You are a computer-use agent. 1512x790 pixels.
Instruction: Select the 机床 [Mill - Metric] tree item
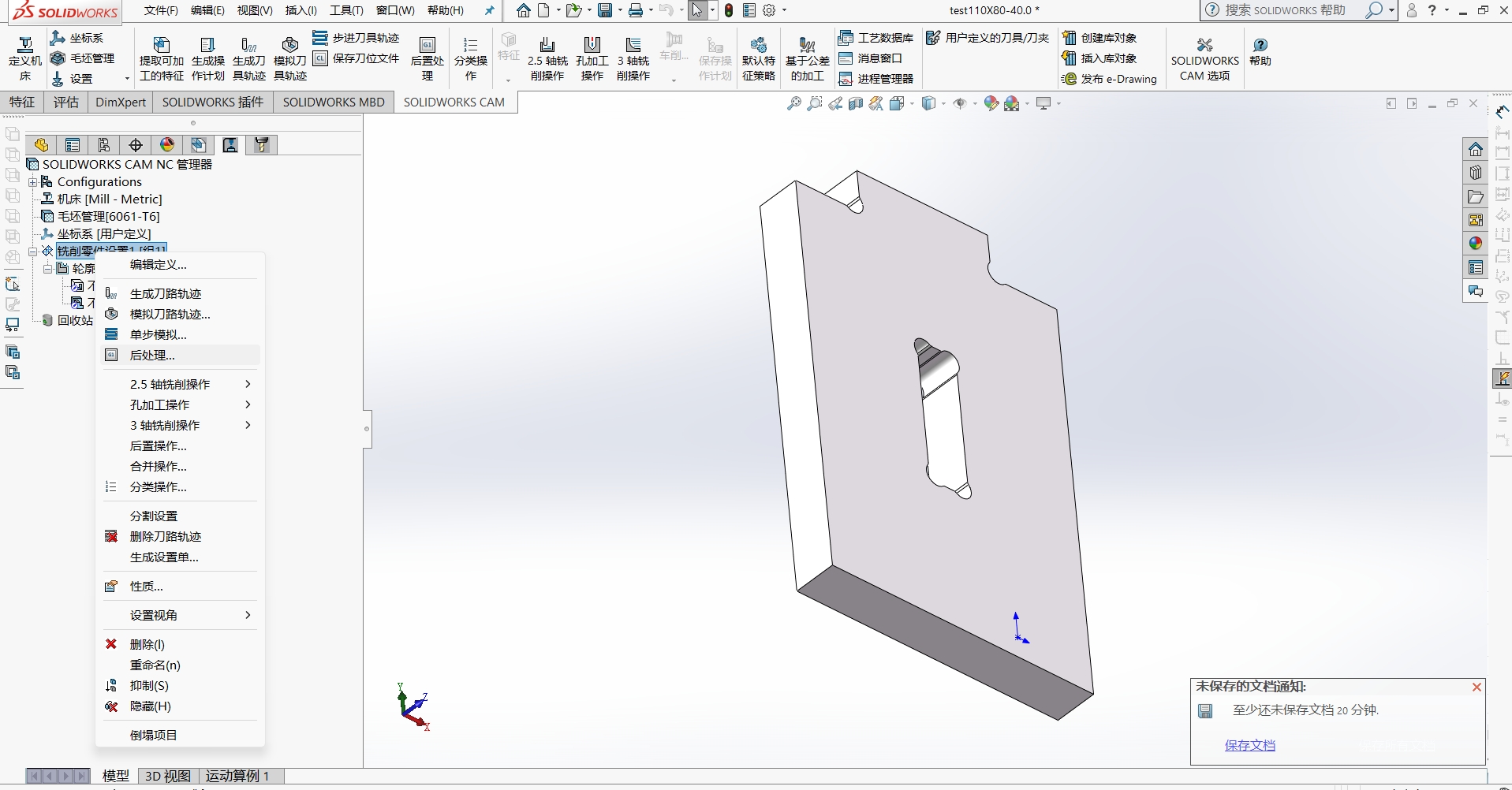(x=110, y=199)
